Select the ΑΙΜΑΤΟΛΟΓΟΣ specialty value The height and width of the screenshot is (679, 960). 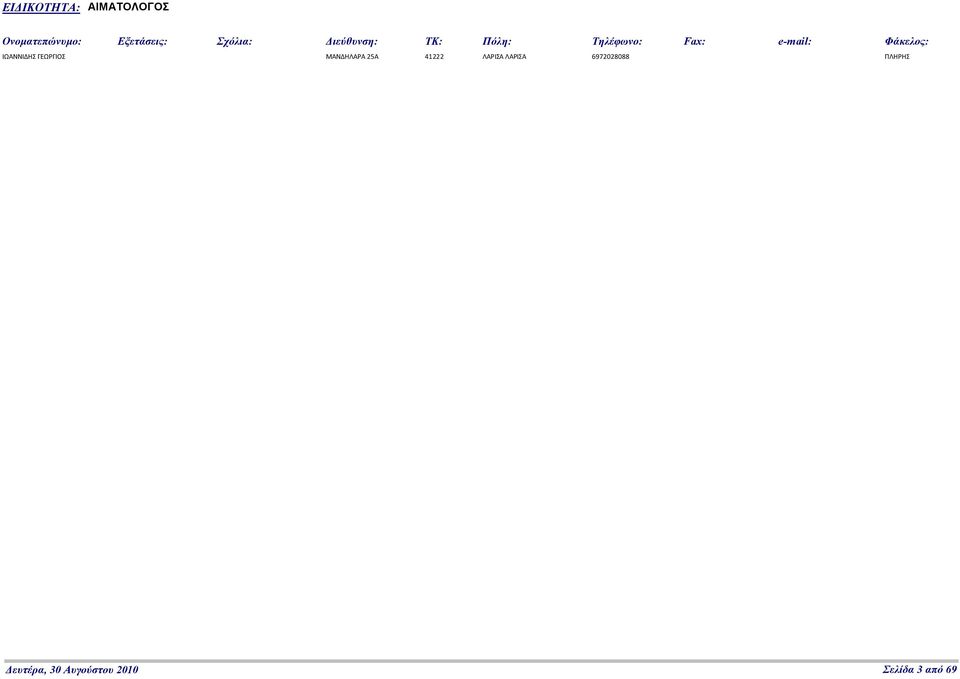click(128, 7)
